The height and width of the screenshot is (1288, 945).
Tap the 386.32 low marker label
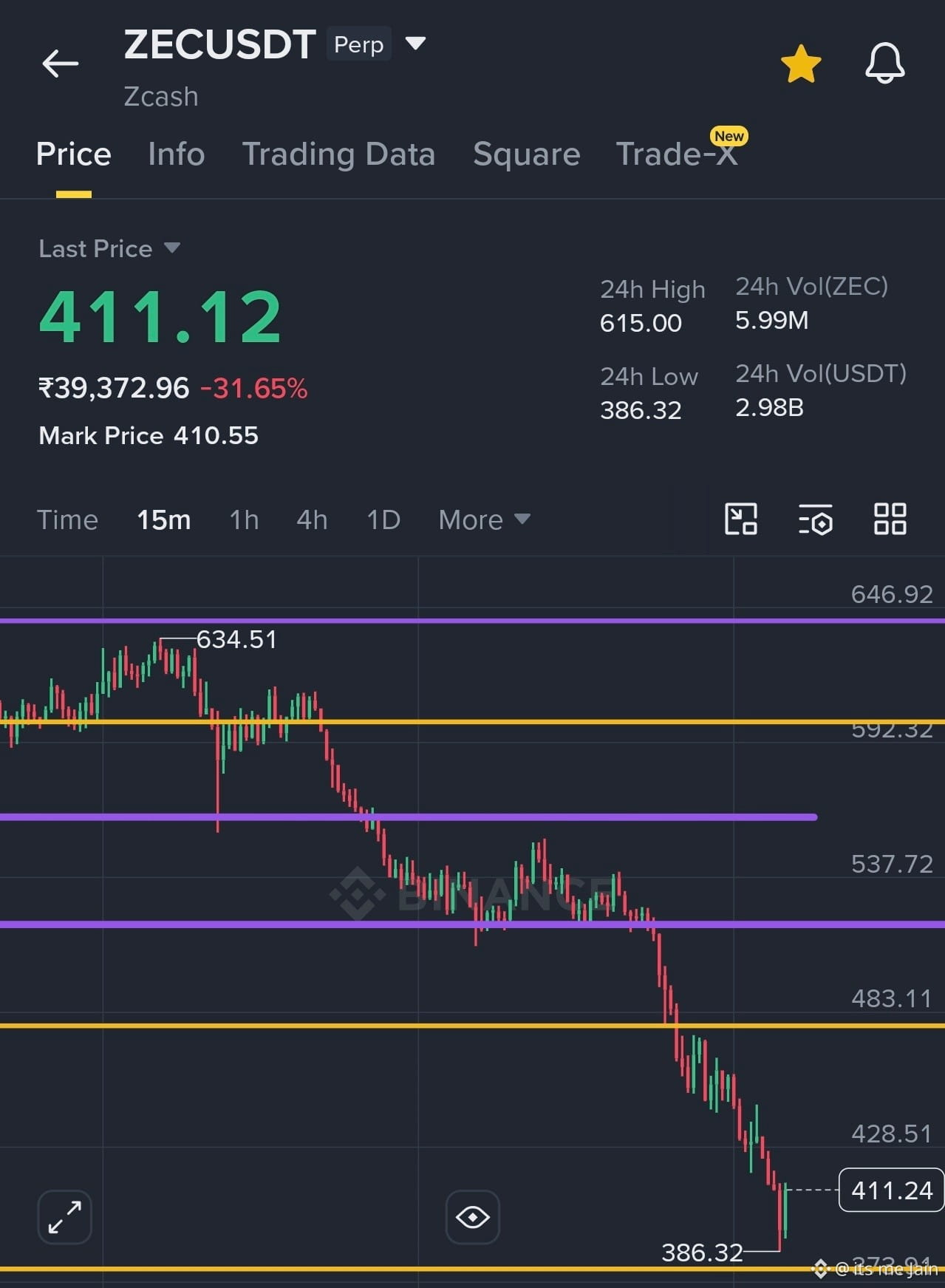[702, 1253]
